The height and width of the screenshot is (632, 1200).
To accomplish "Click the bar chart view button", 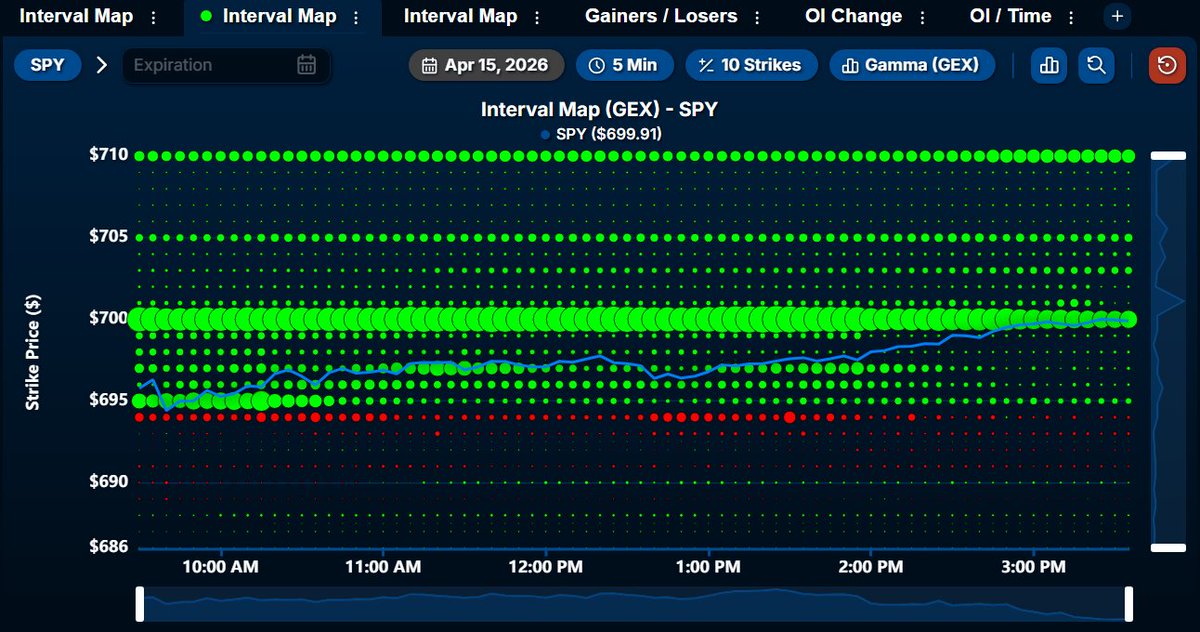I will tap(1049, 65).
